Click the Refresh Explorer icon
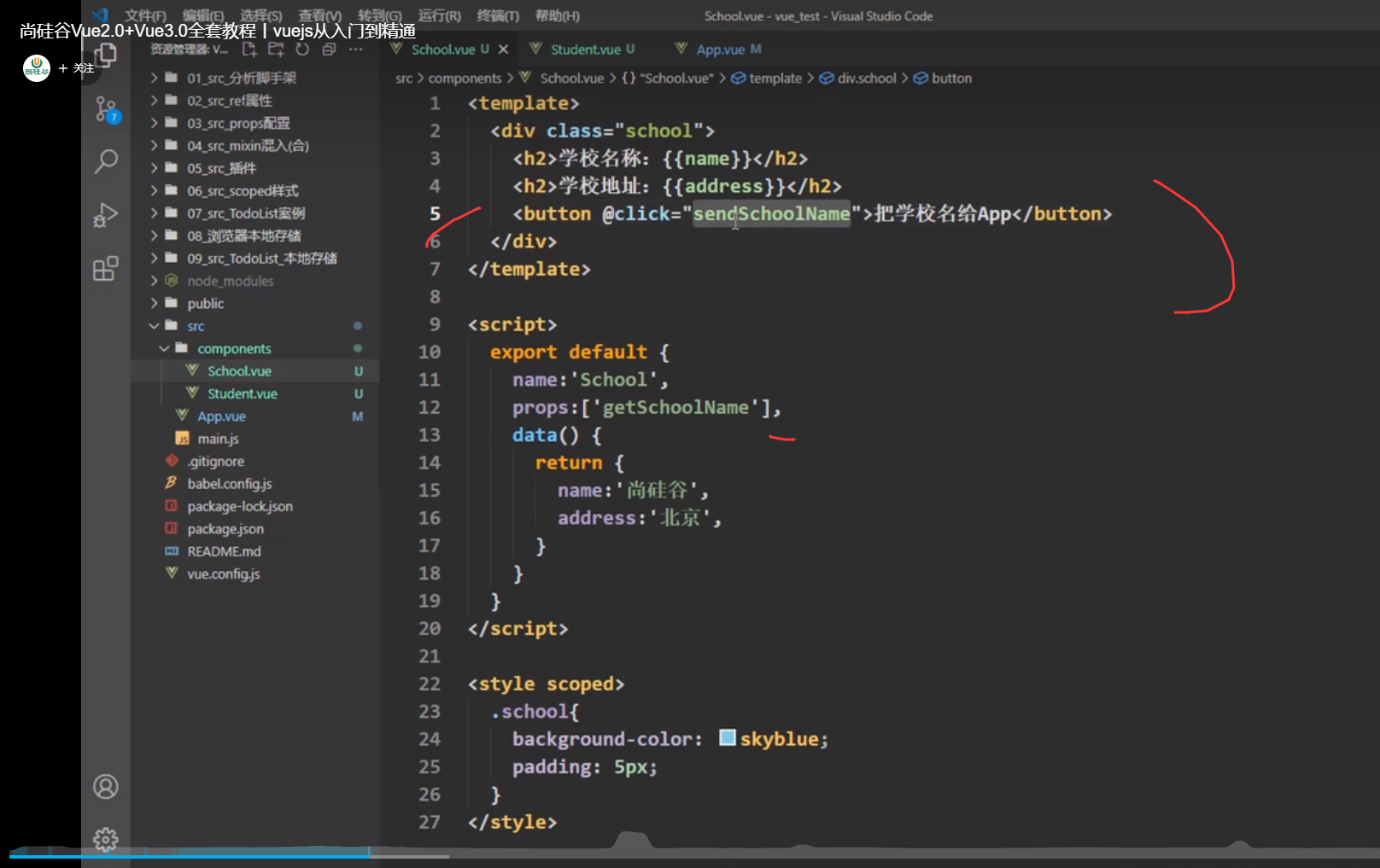The height and width of the screenshot is (868, 1380). (302, 50)
